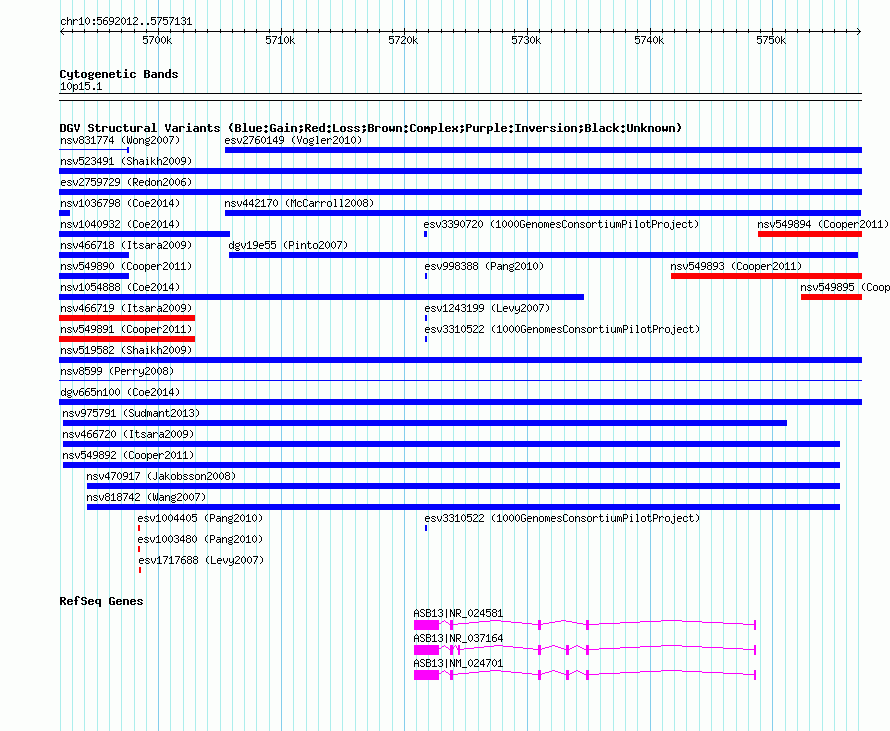Open variant nsv549891 (Cooper2011)
This screenshot has height=731, width=890.
127,339
